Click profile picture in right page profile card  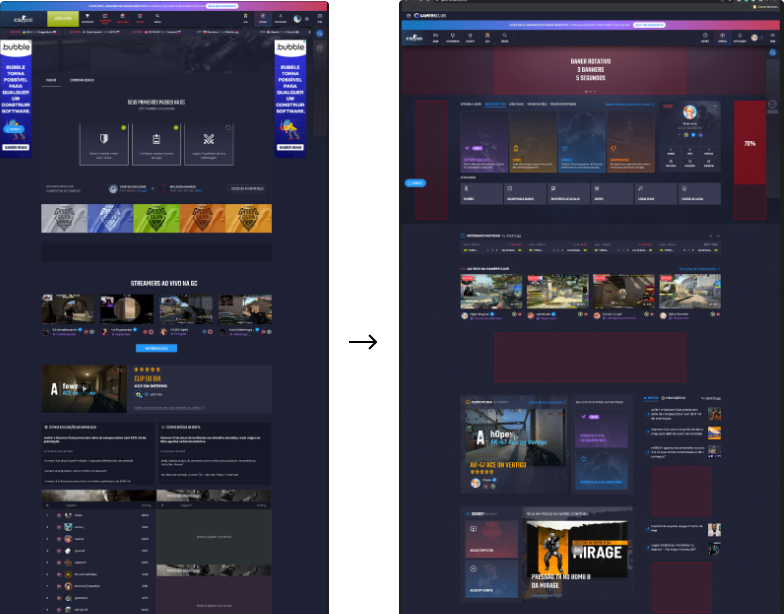690,112
